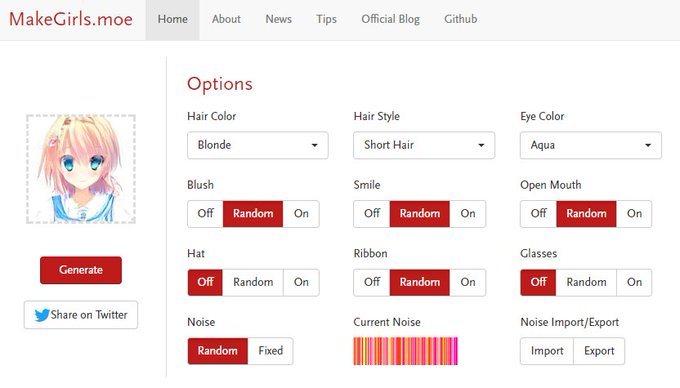Go to the About page

226,20
